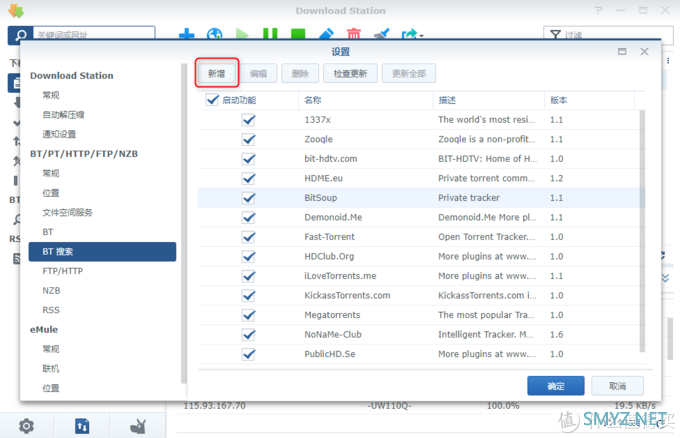Screen dimensions: 680x438
Task: Sort by the 名称 column header
Action: click(366, 100)
